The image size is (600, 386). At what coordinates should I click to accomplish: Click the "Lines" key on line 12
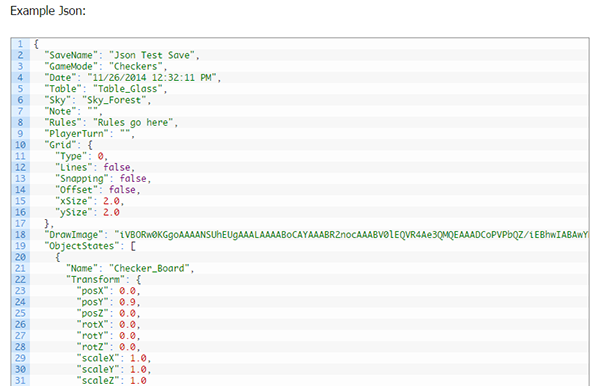(x=74, y=167)
